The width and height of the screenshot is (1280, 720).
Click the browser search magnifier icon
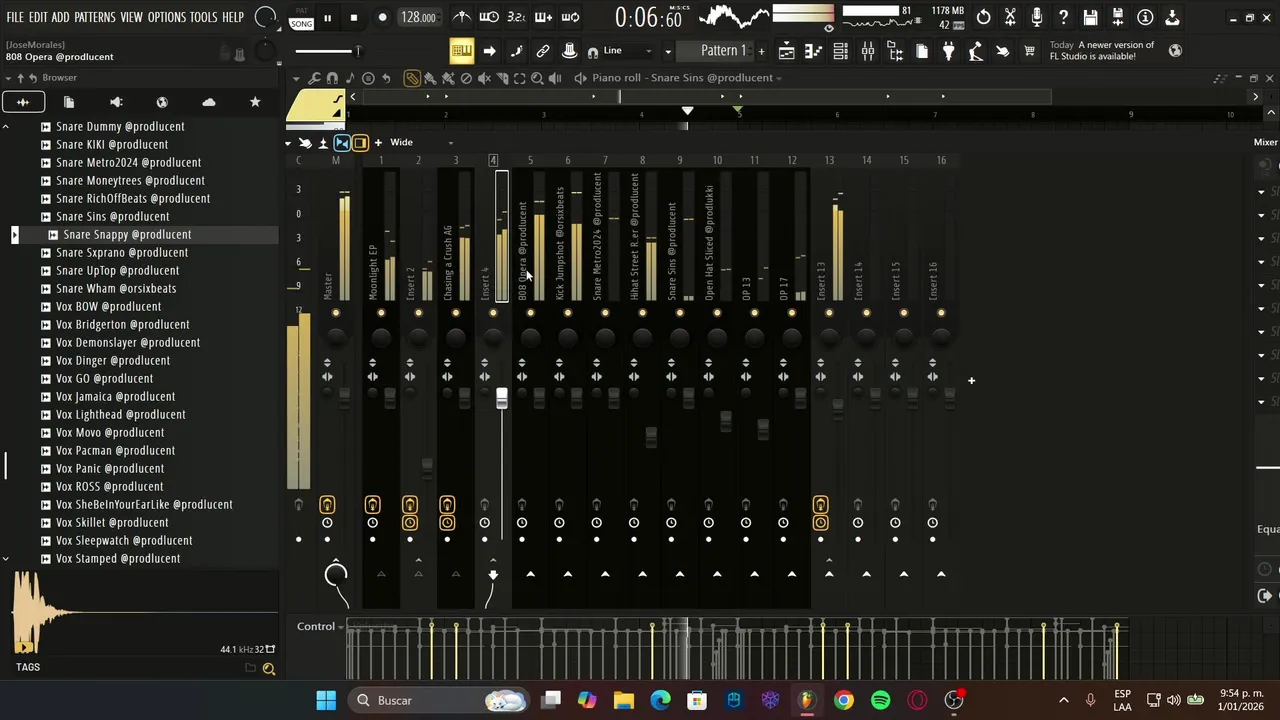coord(268,669)
